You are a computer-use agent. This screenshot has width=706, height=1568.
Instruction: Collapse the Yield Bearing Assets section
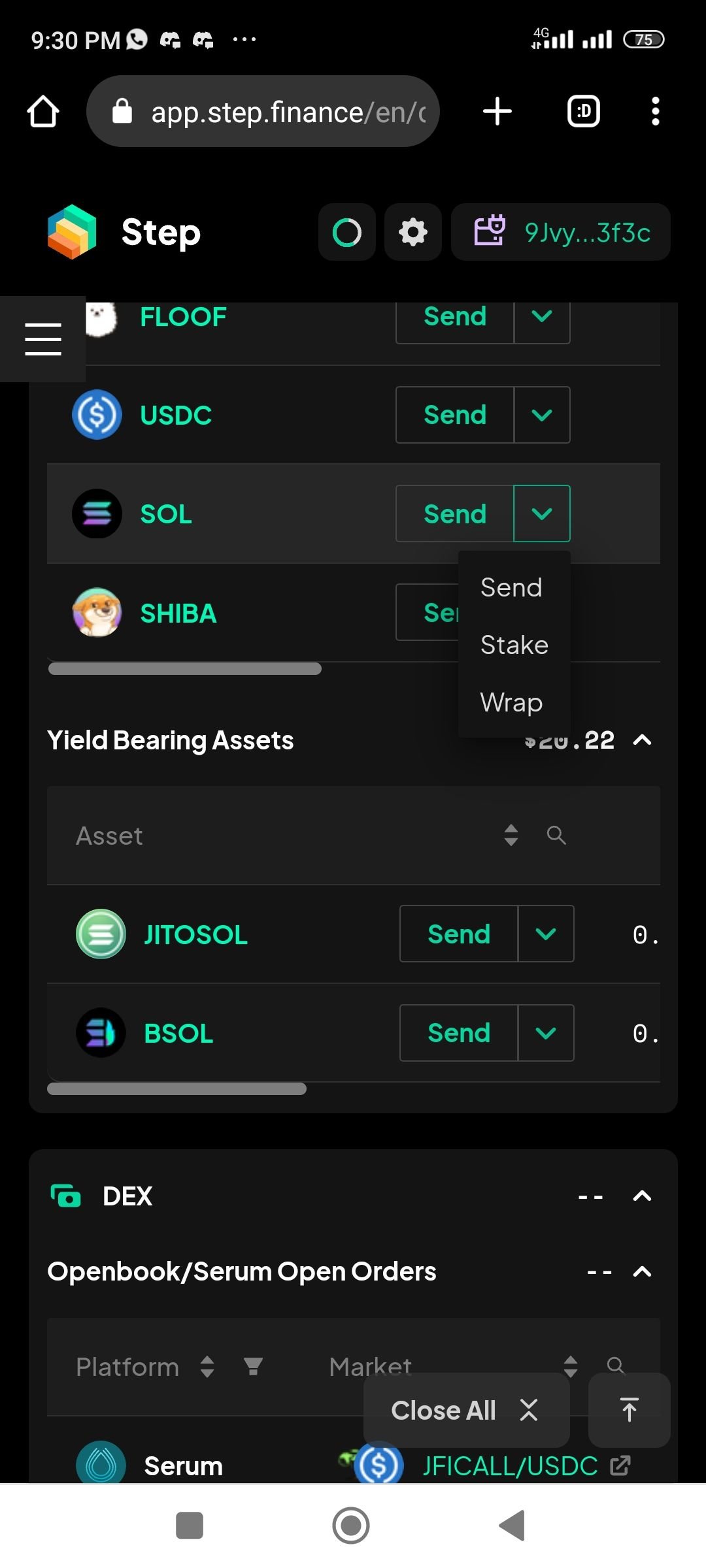click(x=643, y=740)
